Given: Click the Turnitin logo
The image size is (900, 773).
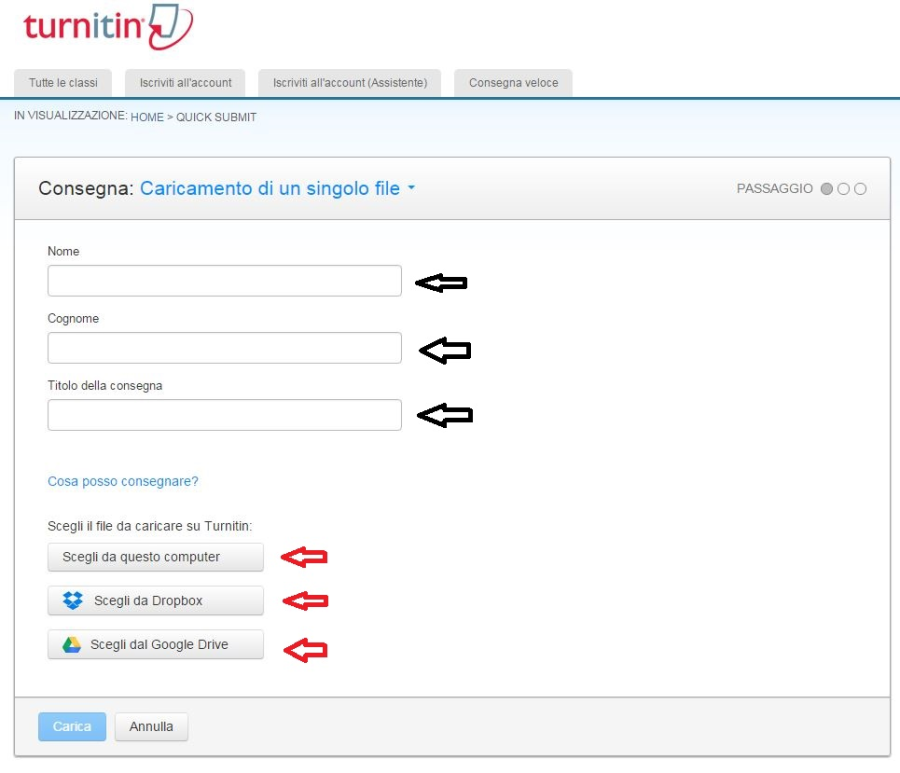Looking at the screenshot, I should (x=108, y=26).
